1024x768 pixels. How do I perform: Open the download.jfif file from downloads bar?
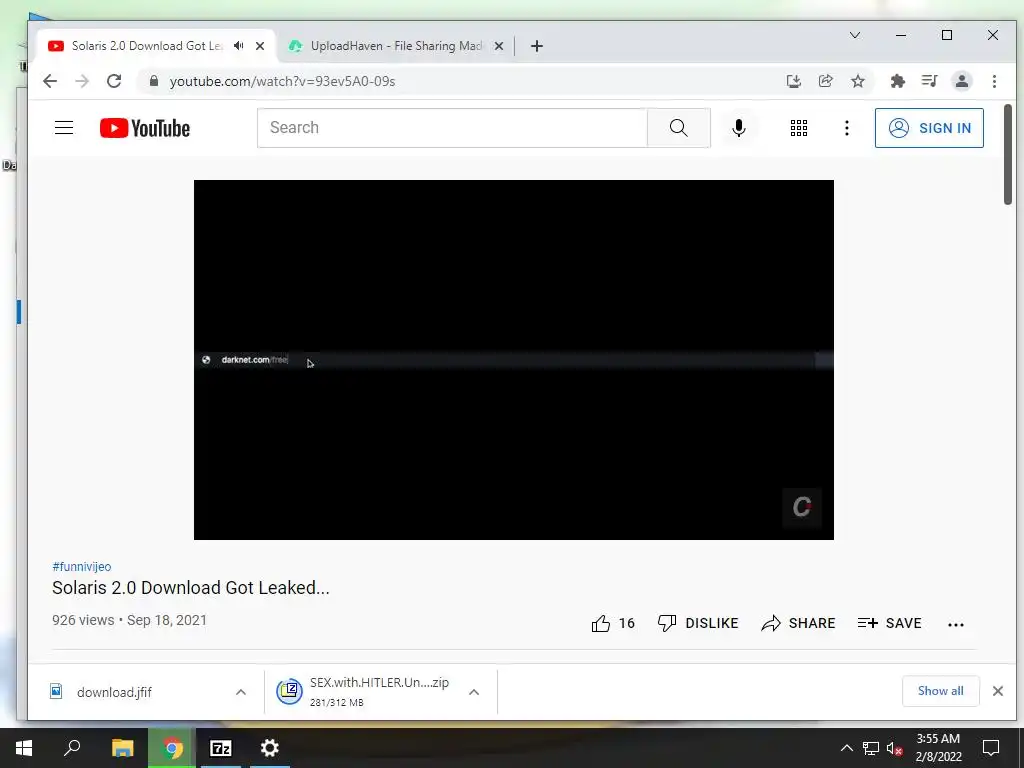tap(114, 692)
